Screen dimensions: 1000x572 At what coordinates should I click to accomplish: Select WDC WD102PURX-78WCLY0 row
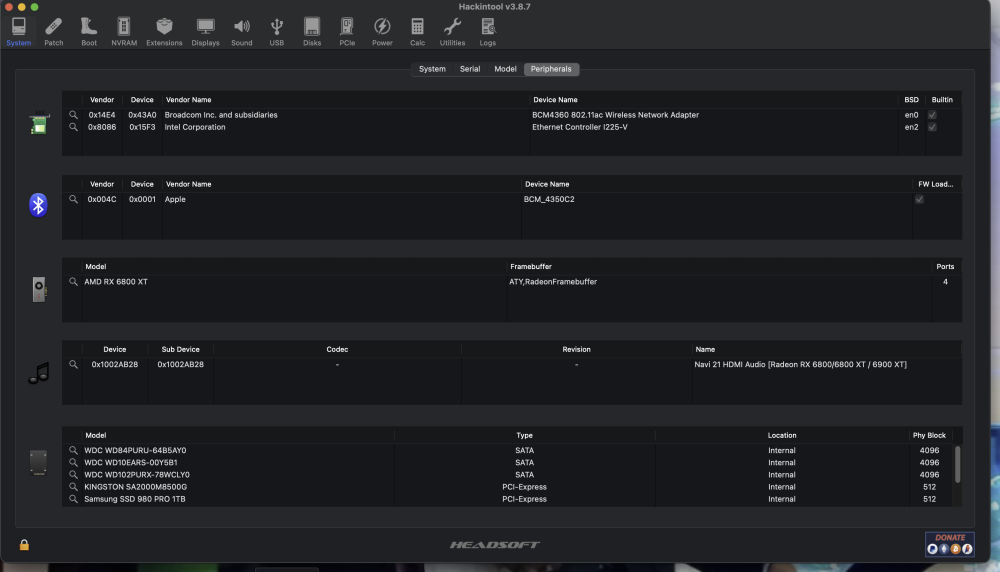pos(507,474)
